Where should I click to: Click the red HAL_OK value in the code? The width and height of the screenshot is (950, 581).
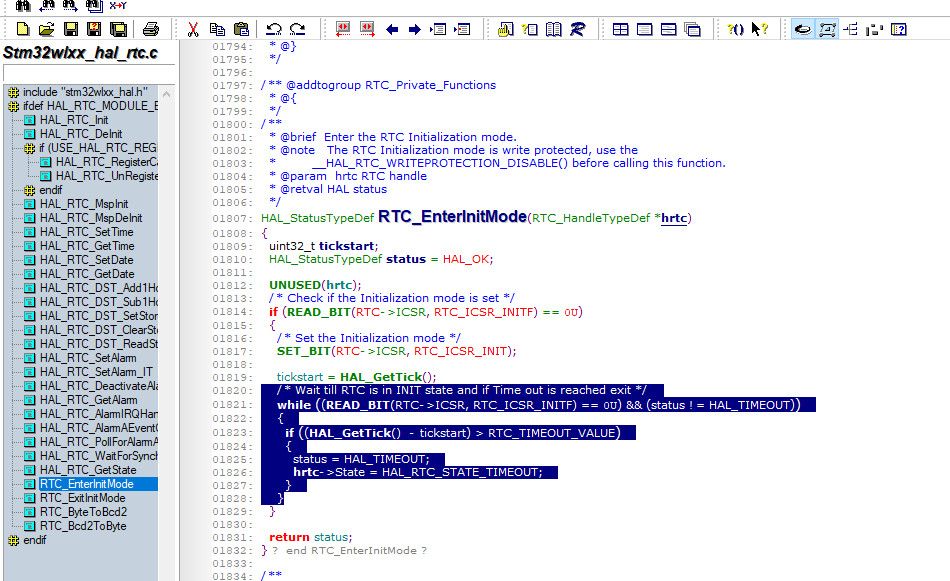(x=466, y=259)
